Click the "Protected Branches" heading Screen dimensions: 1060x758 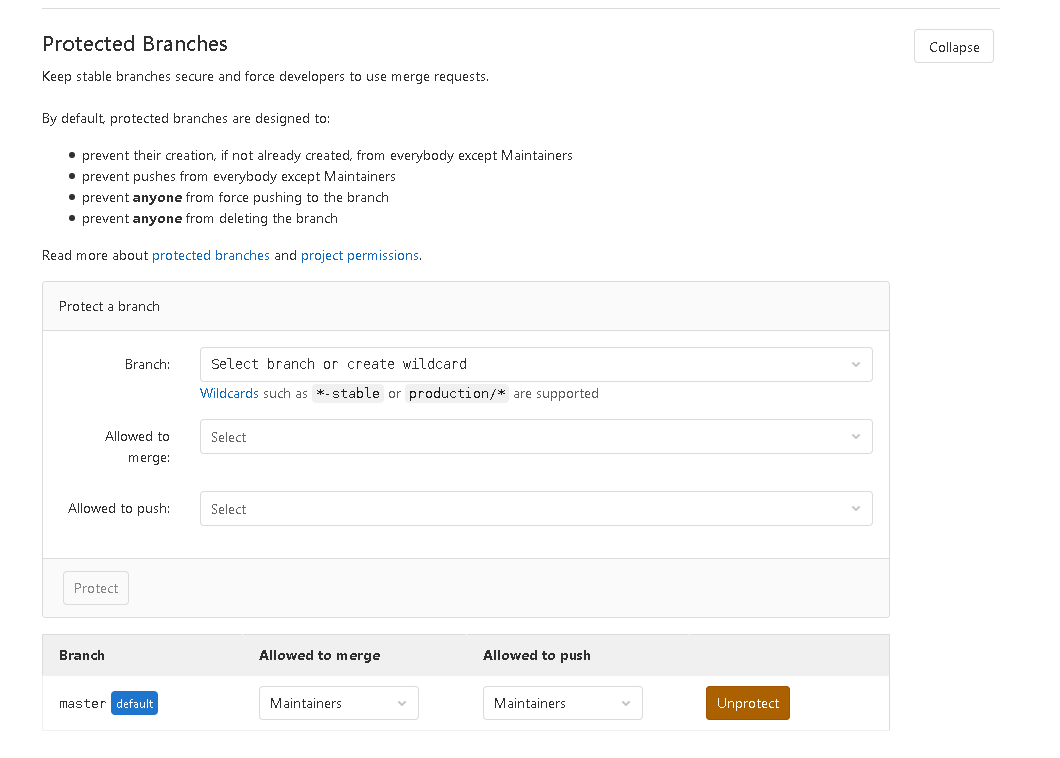point(135,44)
